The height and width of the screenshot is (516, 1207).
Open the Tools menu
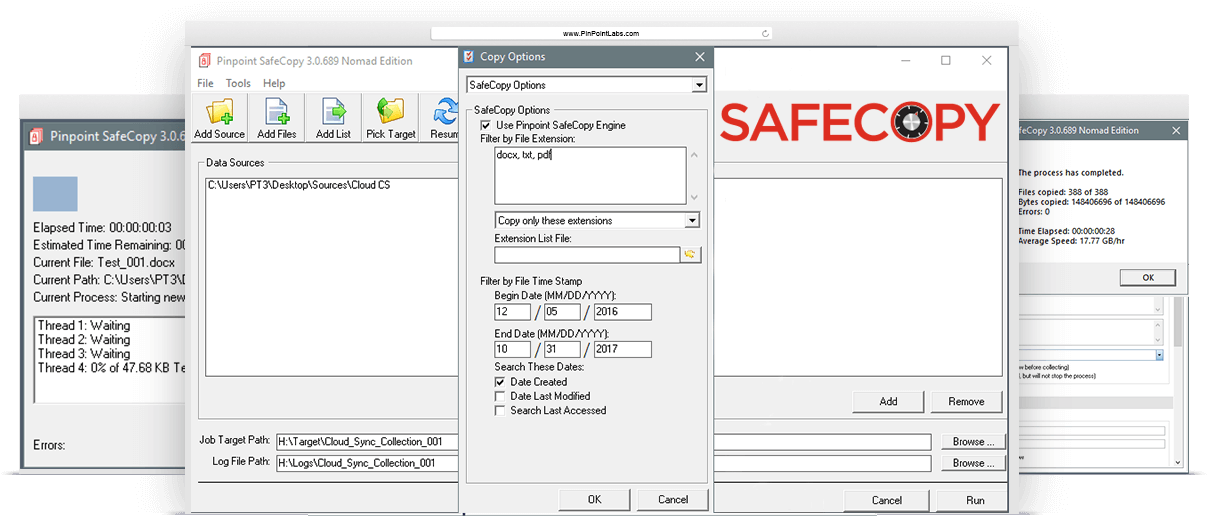[238, 83]
